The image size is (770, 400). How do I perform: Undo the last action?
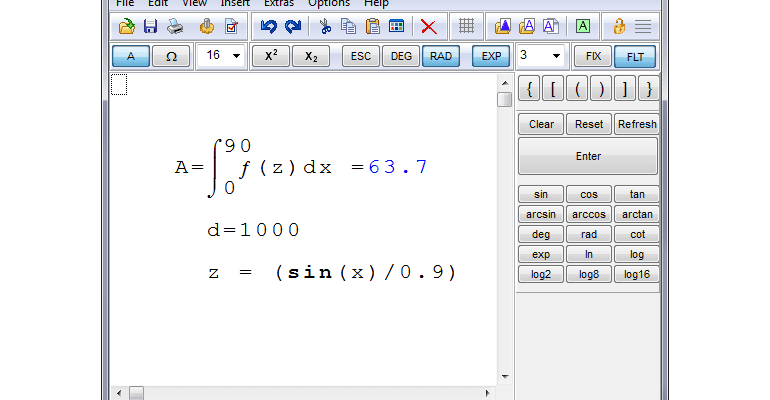pos(268,26)
